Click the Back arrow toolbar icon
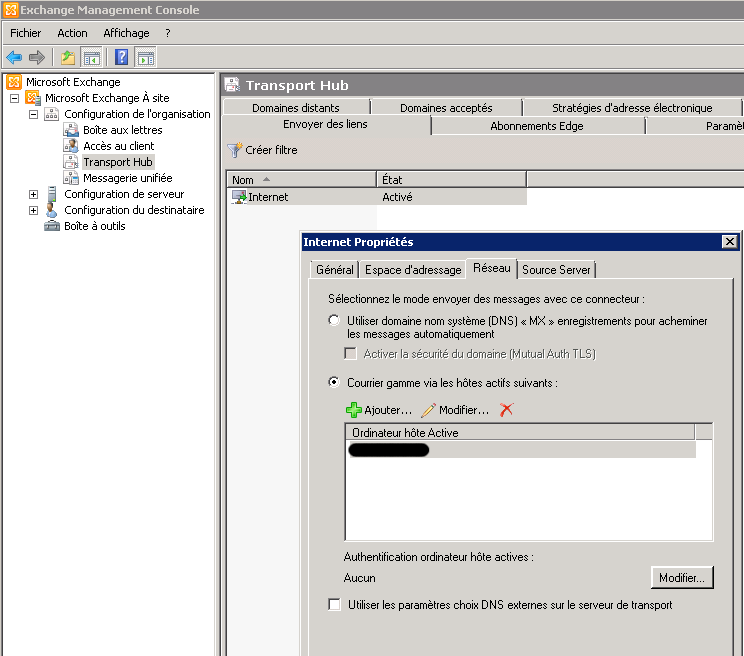This screenshot has width=744, height=656. (x=14, y=57)
